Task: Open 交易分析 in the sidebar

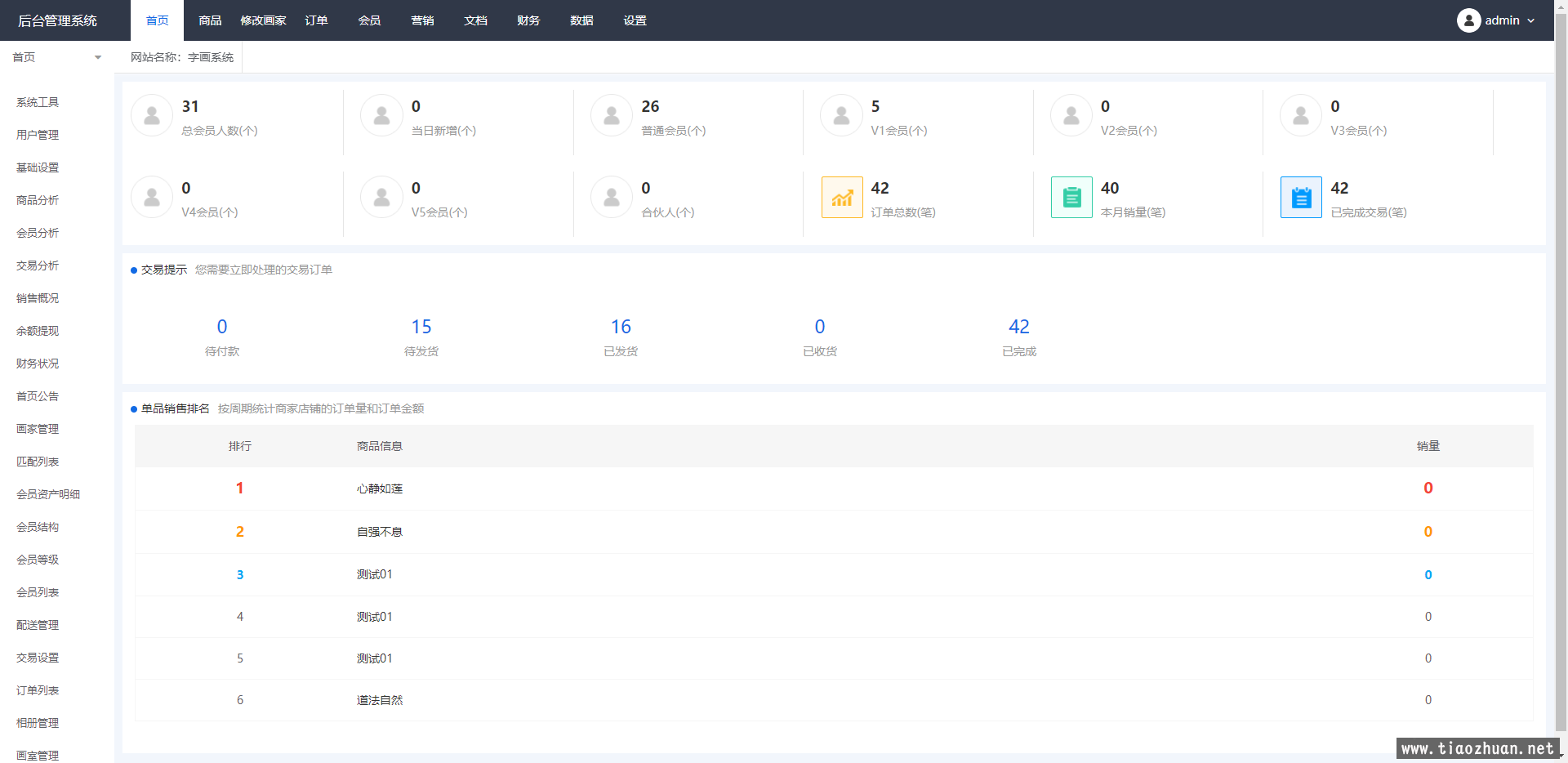Action: click(x=38, y=265)
